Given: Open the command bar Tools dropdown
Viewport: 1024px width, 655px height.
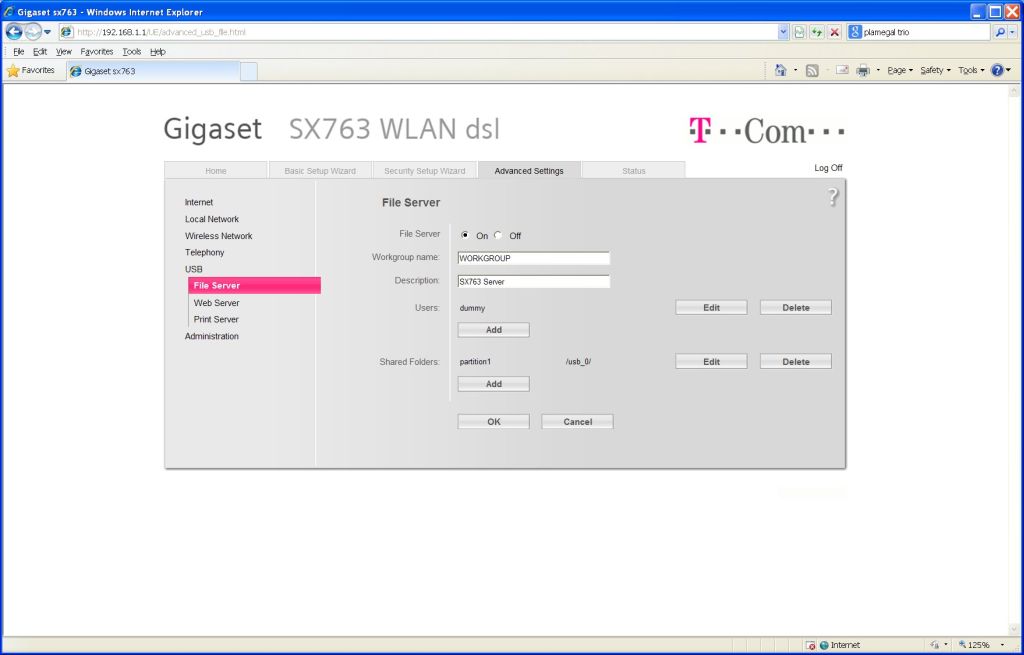Looking at the screenshot, I should pos(971,71).
